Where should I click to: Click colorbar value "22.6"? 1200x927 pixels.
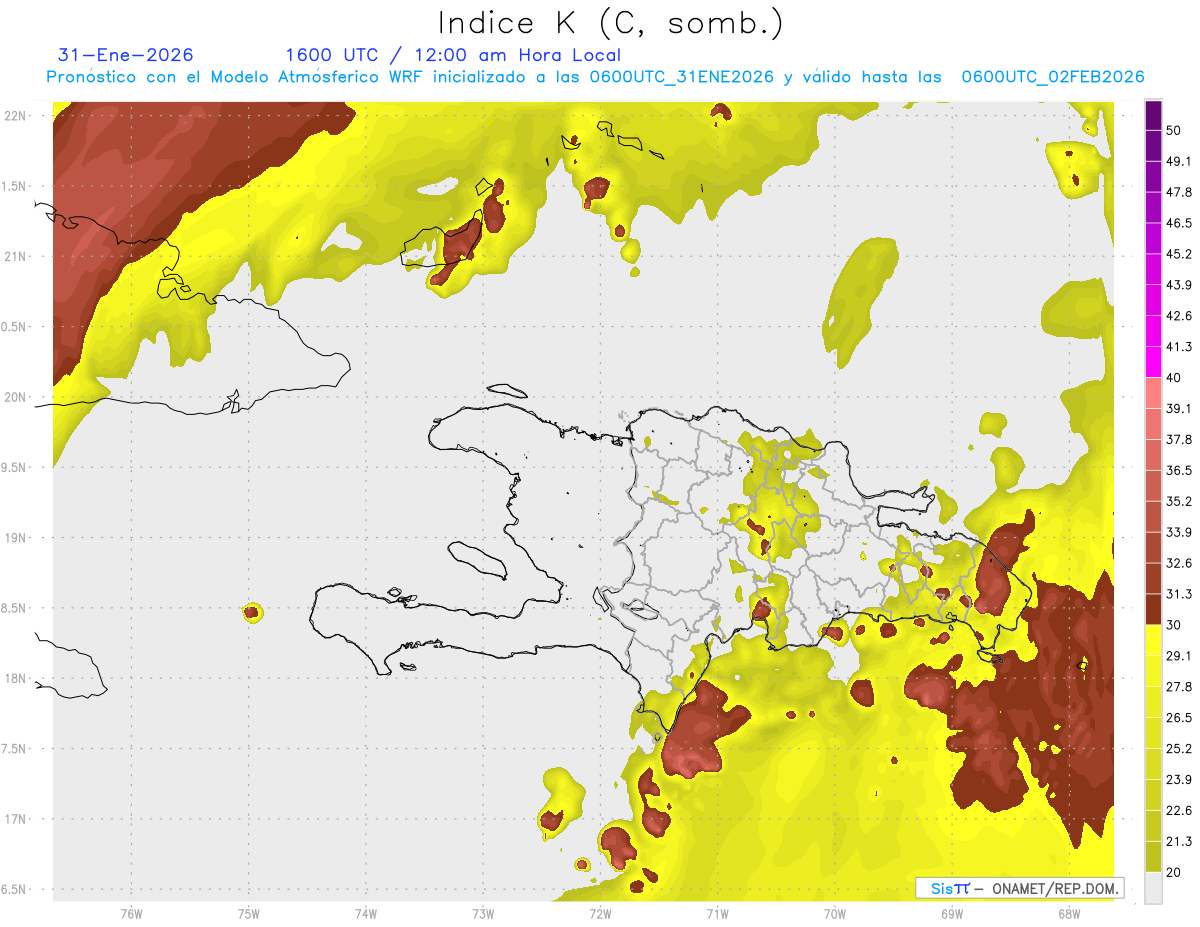tap(1179, 811)
